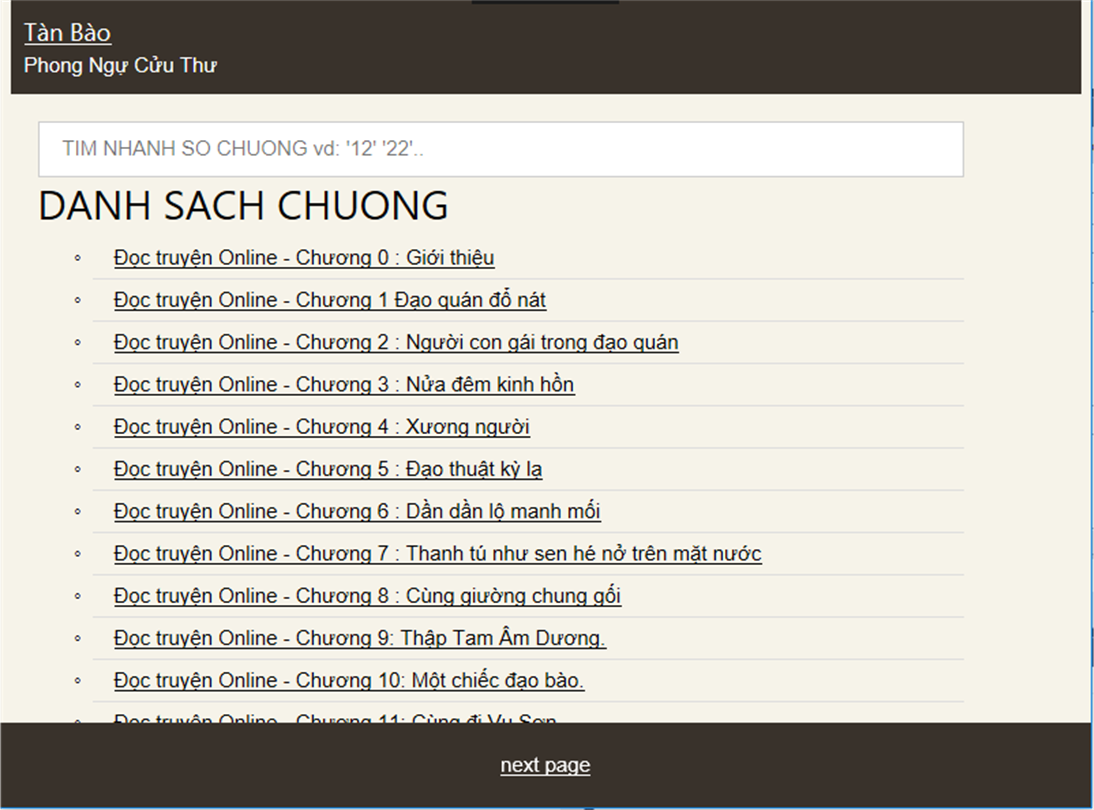Image resolution: width=1094 pixels, height=810 pixels.
Task: Read Chương 3 : Nửa đêm kinh hồn
Action: (344, 384)
